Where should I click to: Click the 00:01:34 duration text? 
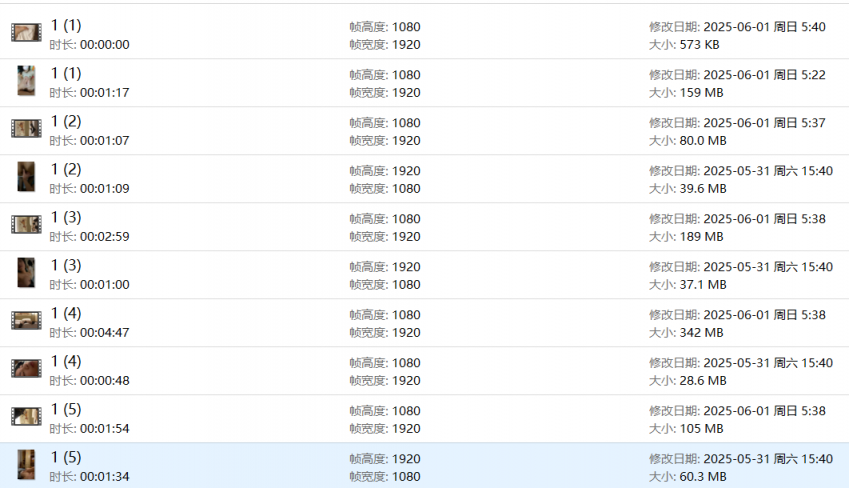[x=104, y=477]
